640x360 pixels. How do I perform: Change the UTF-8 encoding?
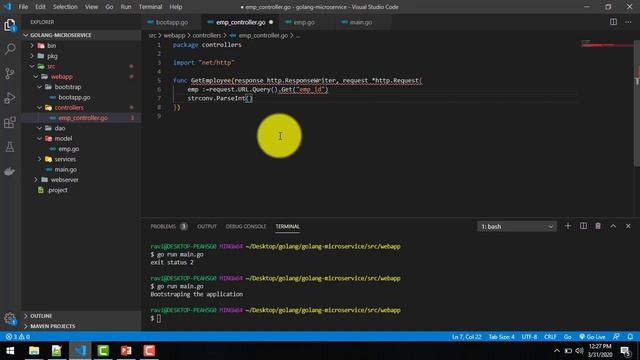529,337
